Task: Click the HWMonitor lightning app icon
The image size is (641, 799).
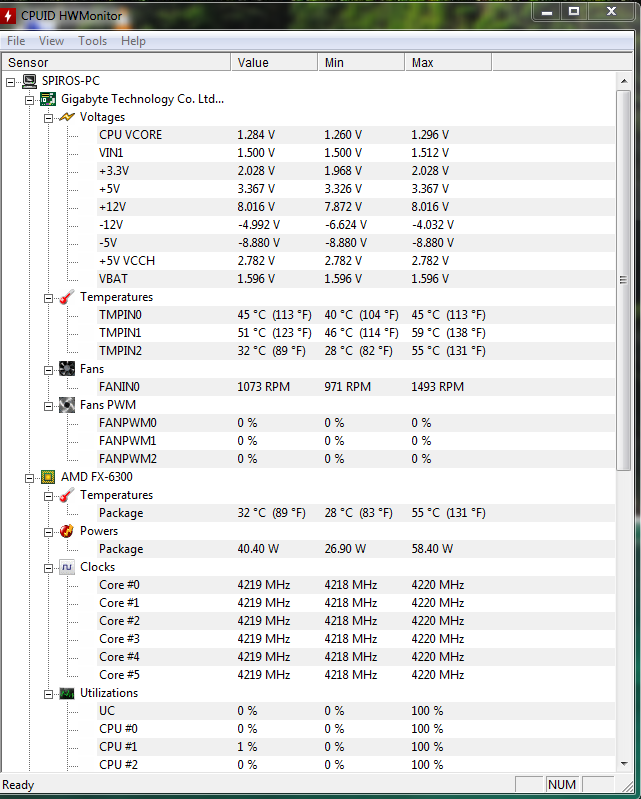Action: tap(7, 16)
